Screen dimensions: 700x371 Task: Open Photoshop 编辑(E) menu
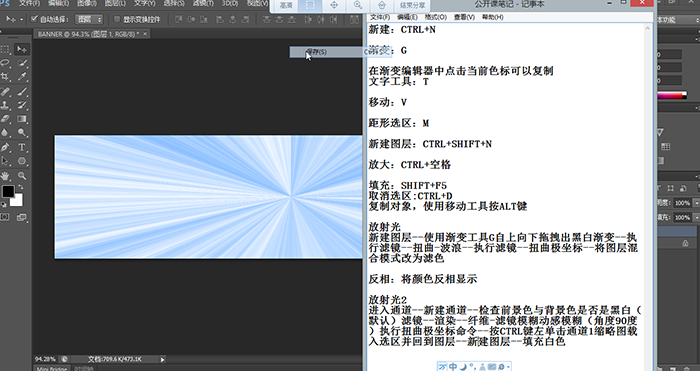[58, 4]
